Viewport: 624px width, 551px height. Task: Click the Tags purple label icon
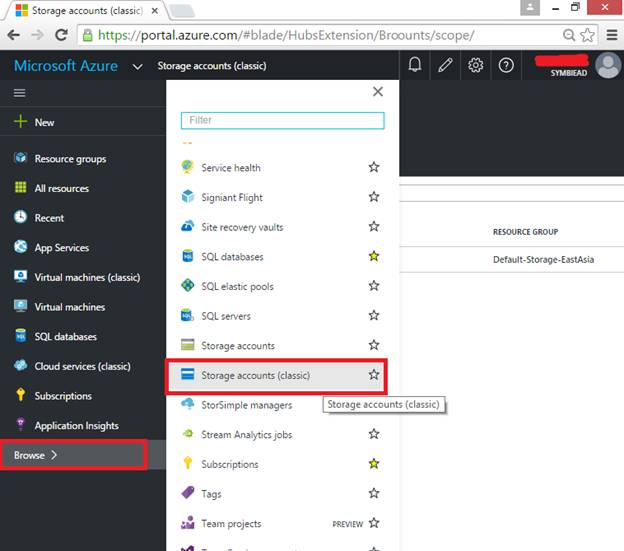tap(187, 493)
